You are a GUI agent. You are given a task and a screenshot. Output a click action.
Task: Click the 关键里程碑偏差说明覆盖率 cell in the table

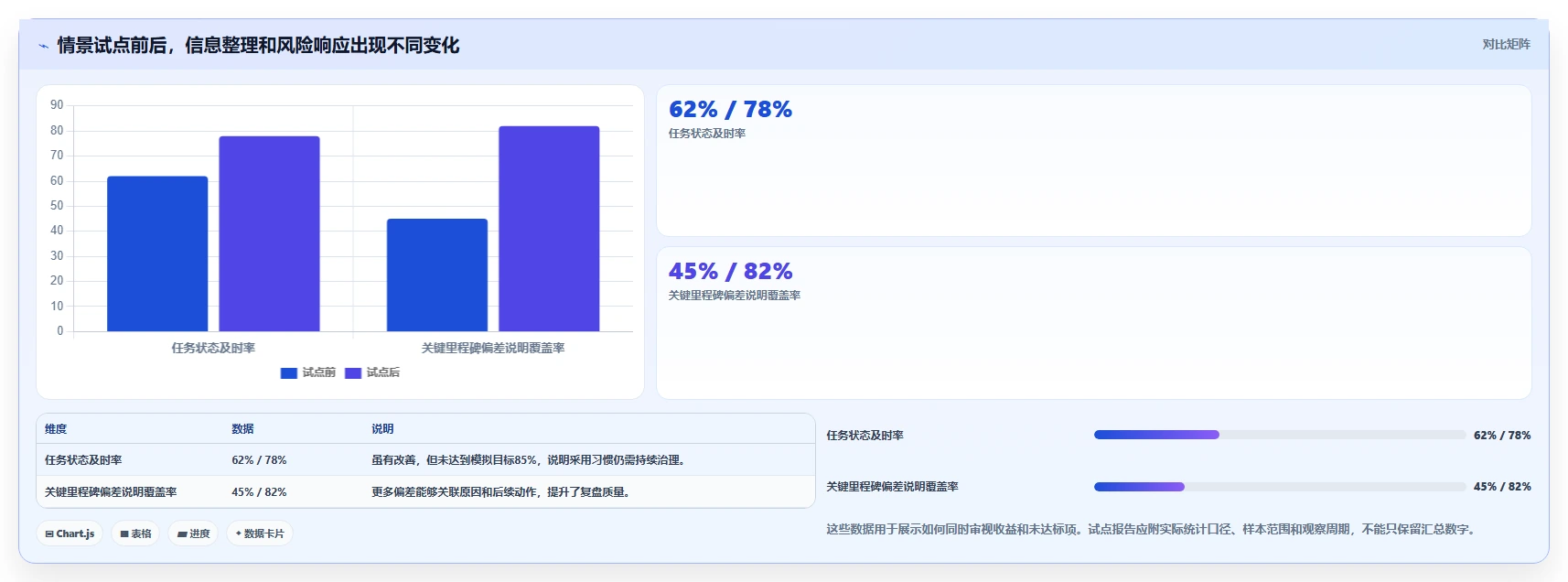(111, 492)
